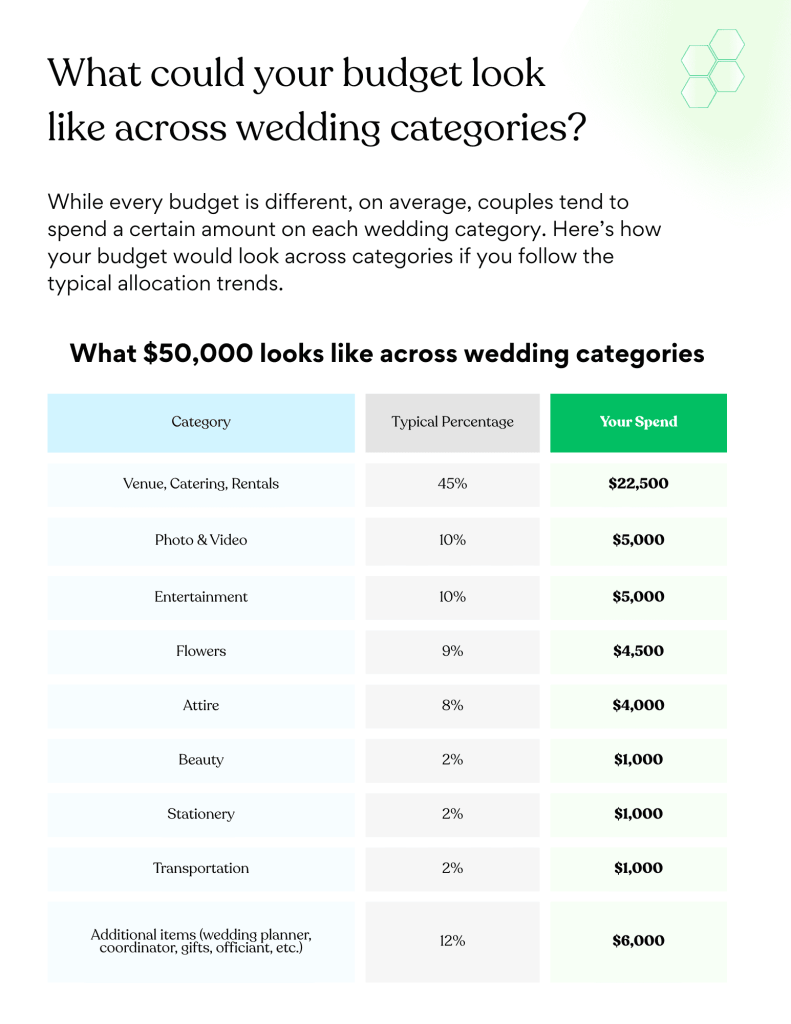Click the Stationery category cell

[201, 814]
